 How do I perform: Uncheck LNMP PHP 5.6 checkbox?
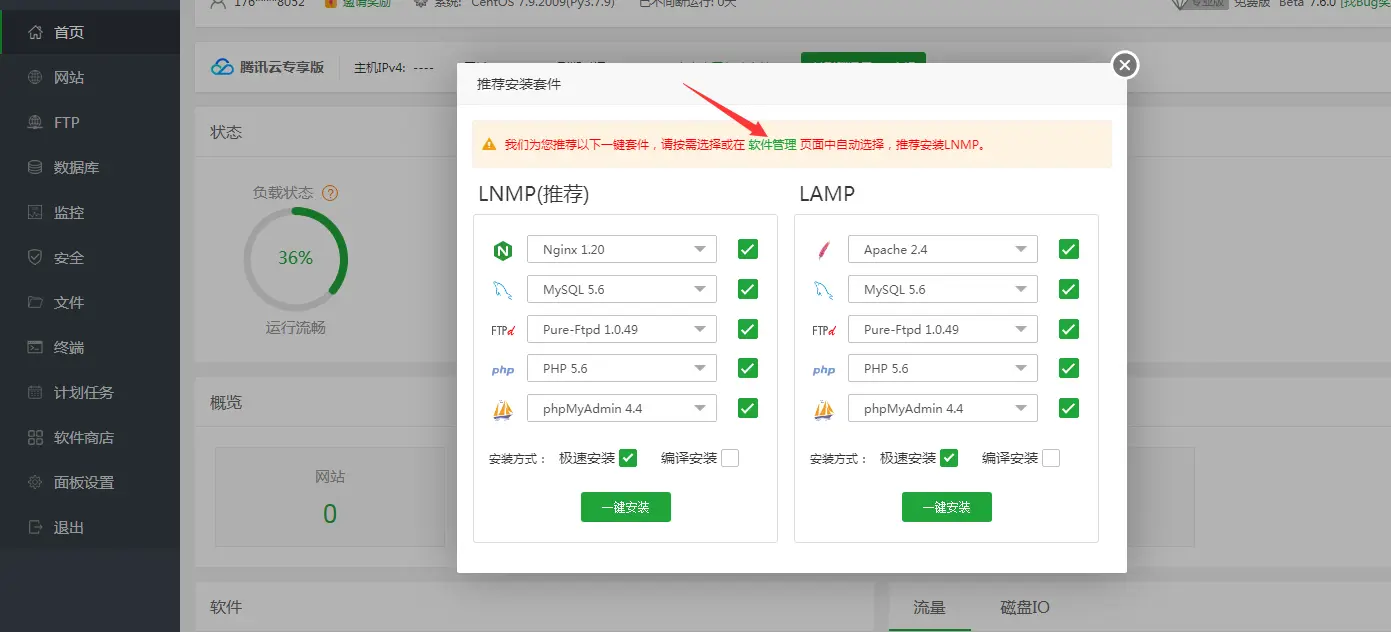pyautogui.click(x=748, y=368)
